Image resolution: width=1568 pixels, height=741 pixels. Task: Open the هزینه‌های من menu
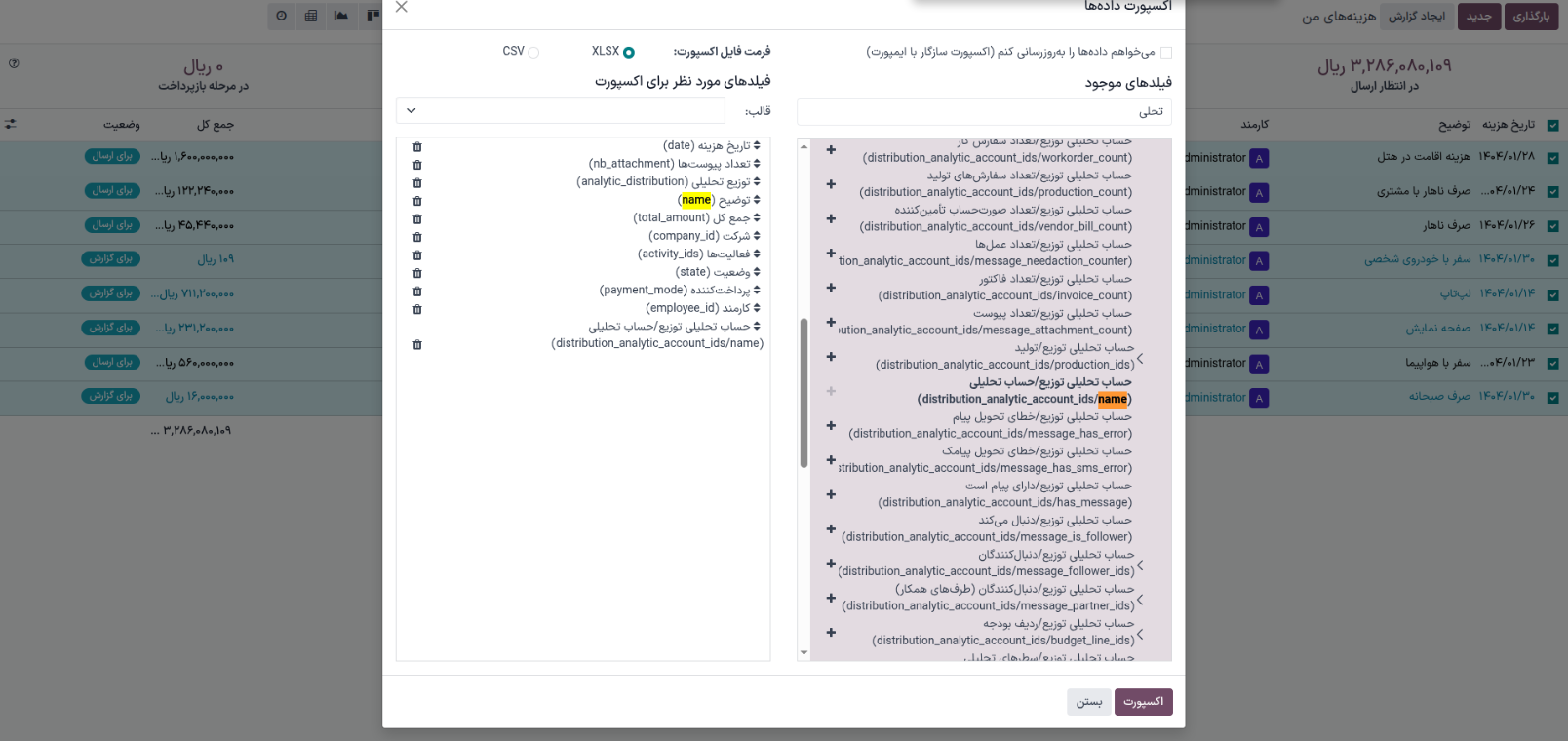(x=1338, y=17)
